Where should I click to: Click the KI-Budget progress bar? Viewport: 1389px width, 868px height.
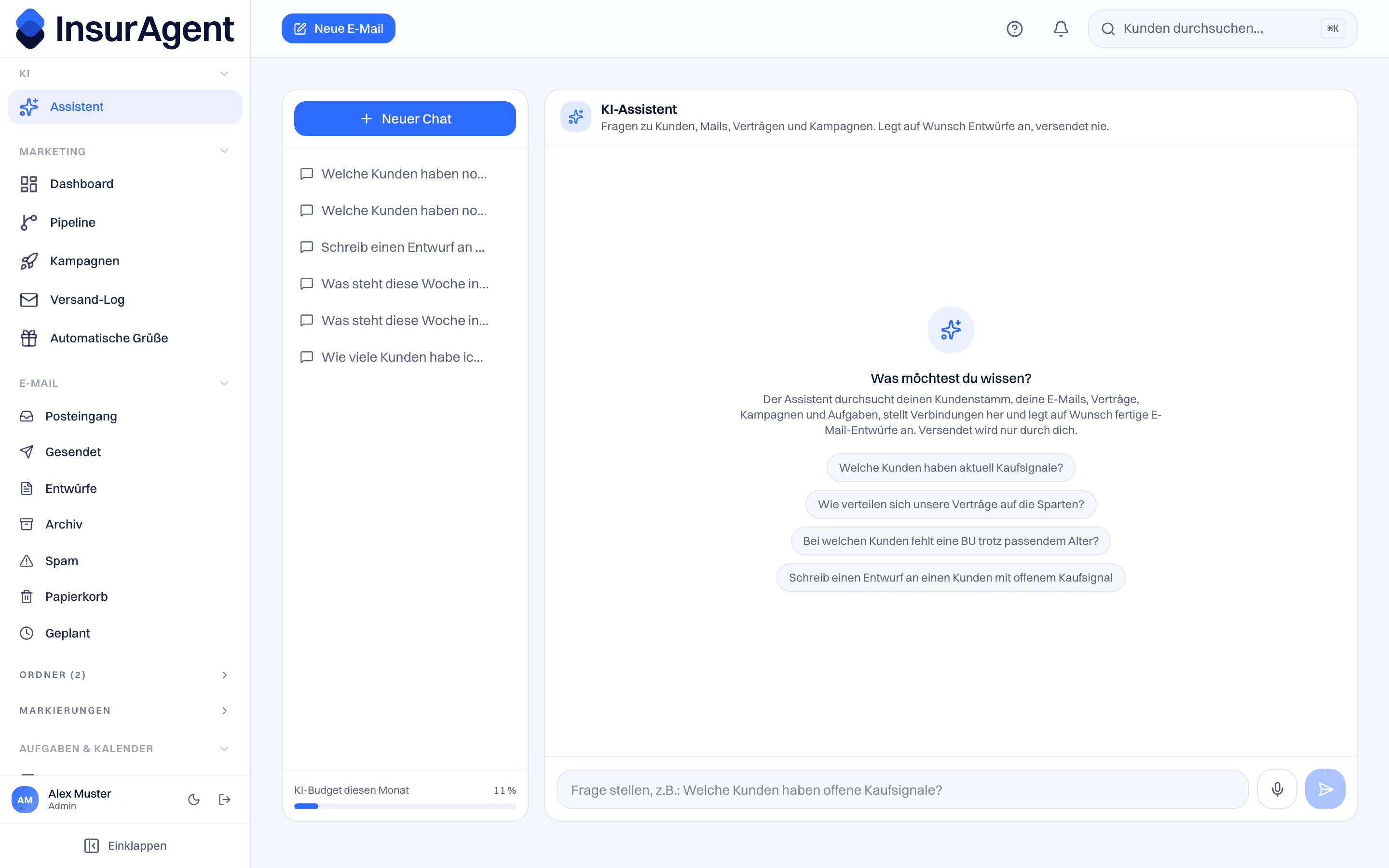tap(405, 806)
